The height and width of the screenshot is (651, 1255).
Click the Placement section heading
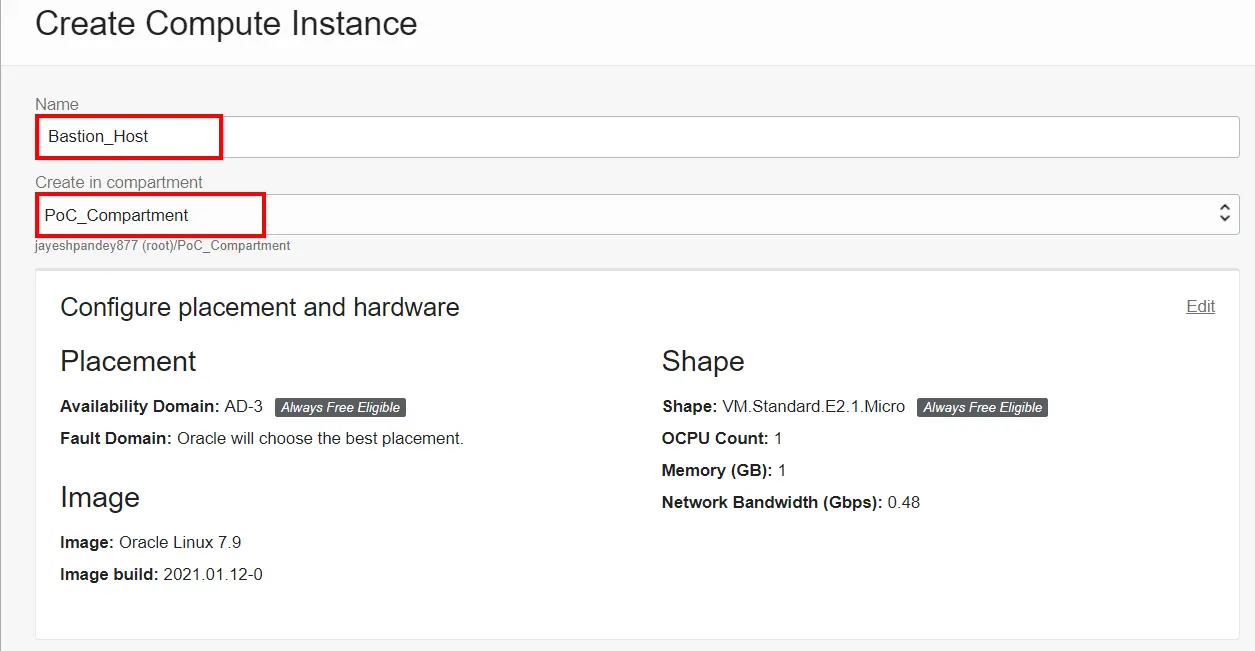pos(128,361)
